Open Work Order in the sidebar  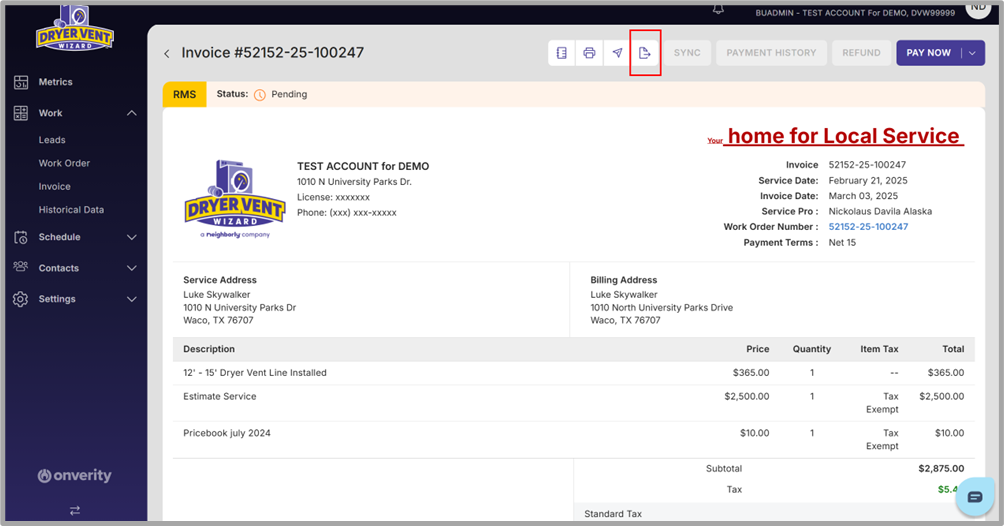[x=64, y=163]
